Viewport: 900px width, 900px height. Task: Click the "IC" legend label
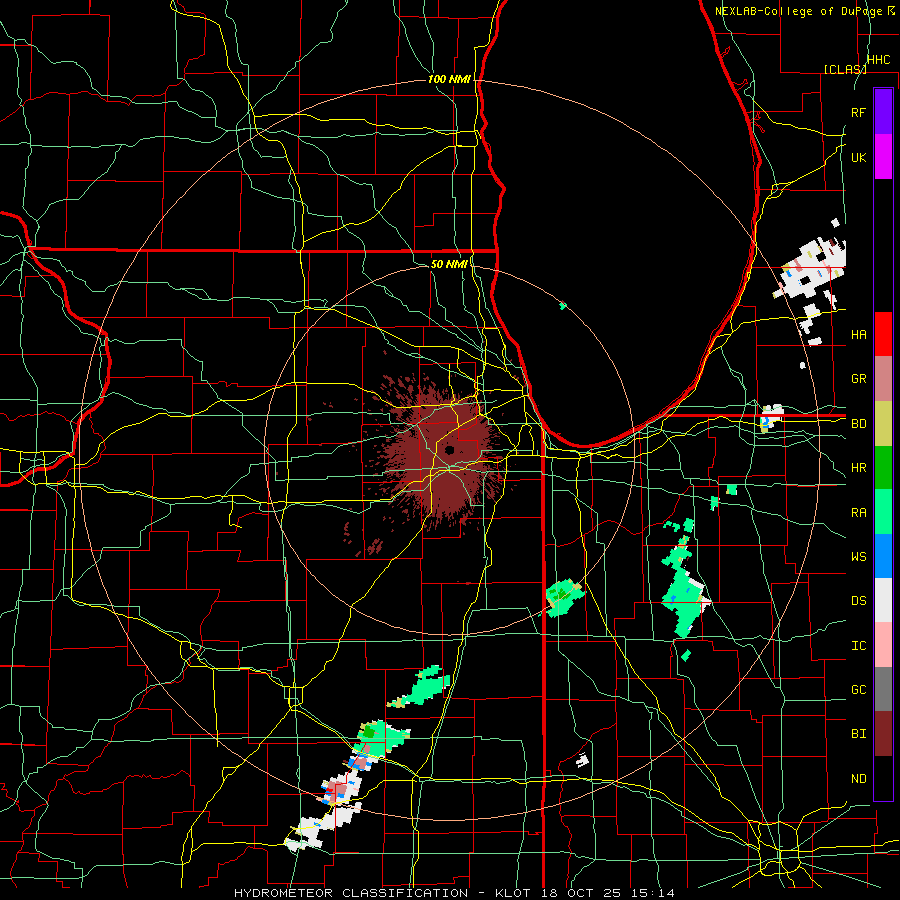859,645
